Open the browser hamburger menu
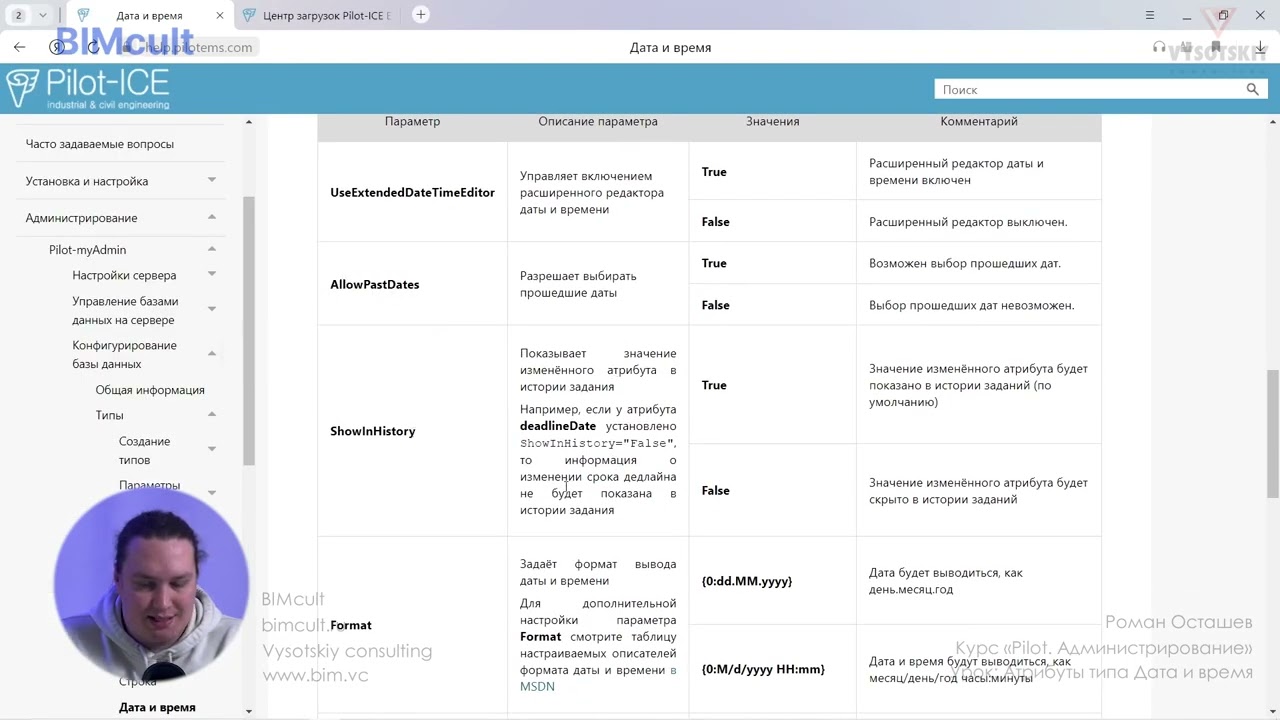 pyautogui.click(x=1150, y=15)
